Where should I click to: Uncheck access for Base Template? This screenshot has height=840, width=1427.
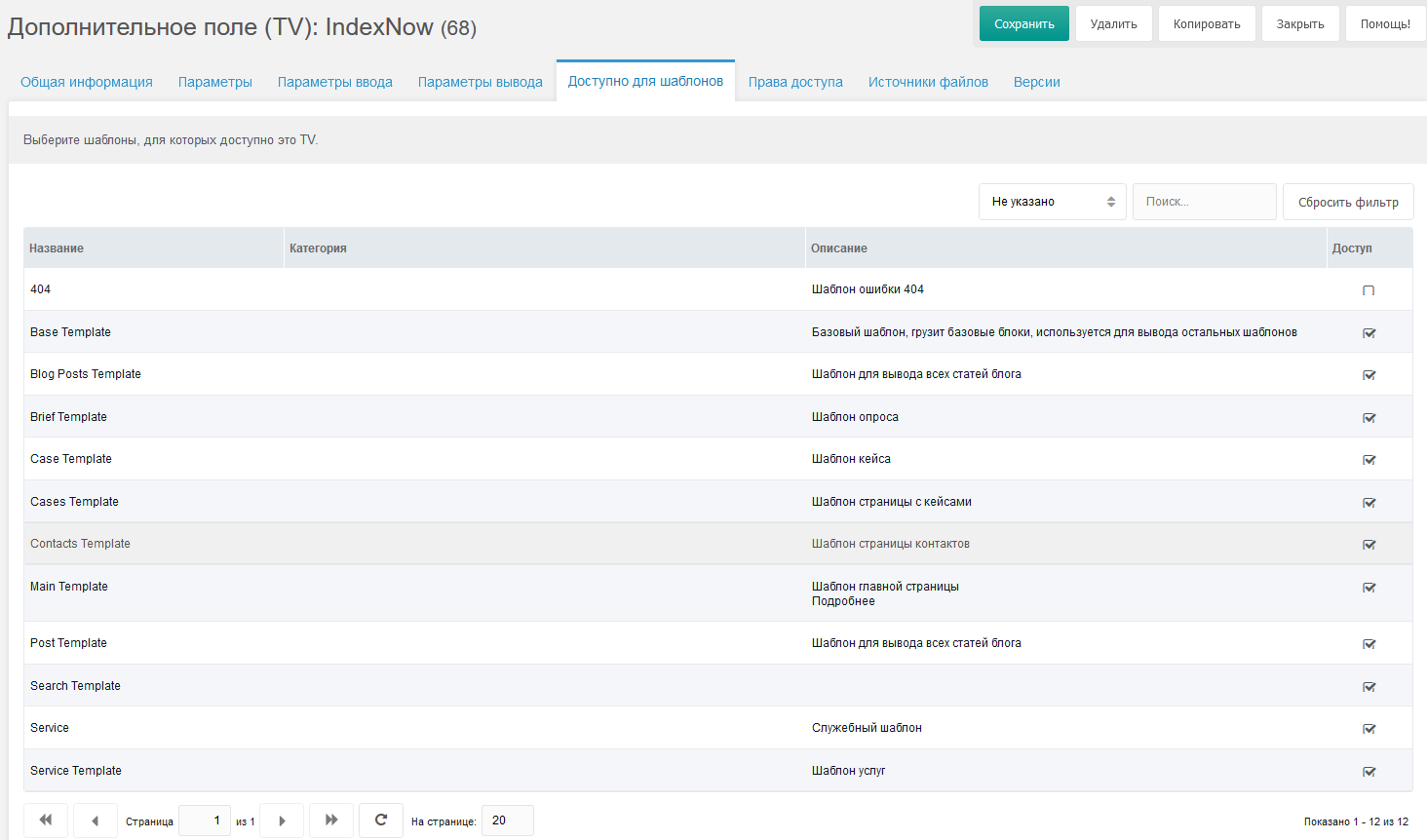[1369, 333]
